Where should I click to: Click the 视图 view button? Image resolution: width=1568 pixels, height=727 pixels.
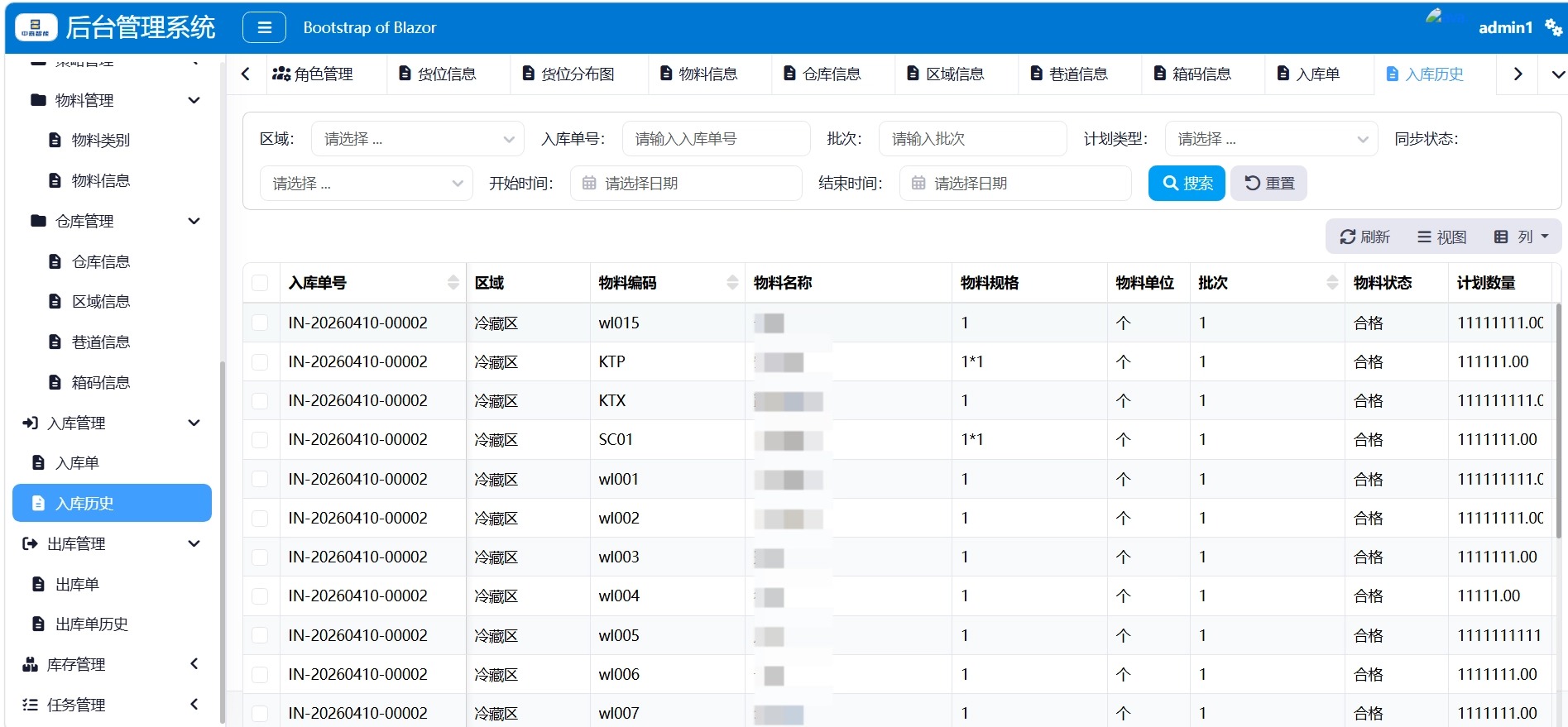1441,237
